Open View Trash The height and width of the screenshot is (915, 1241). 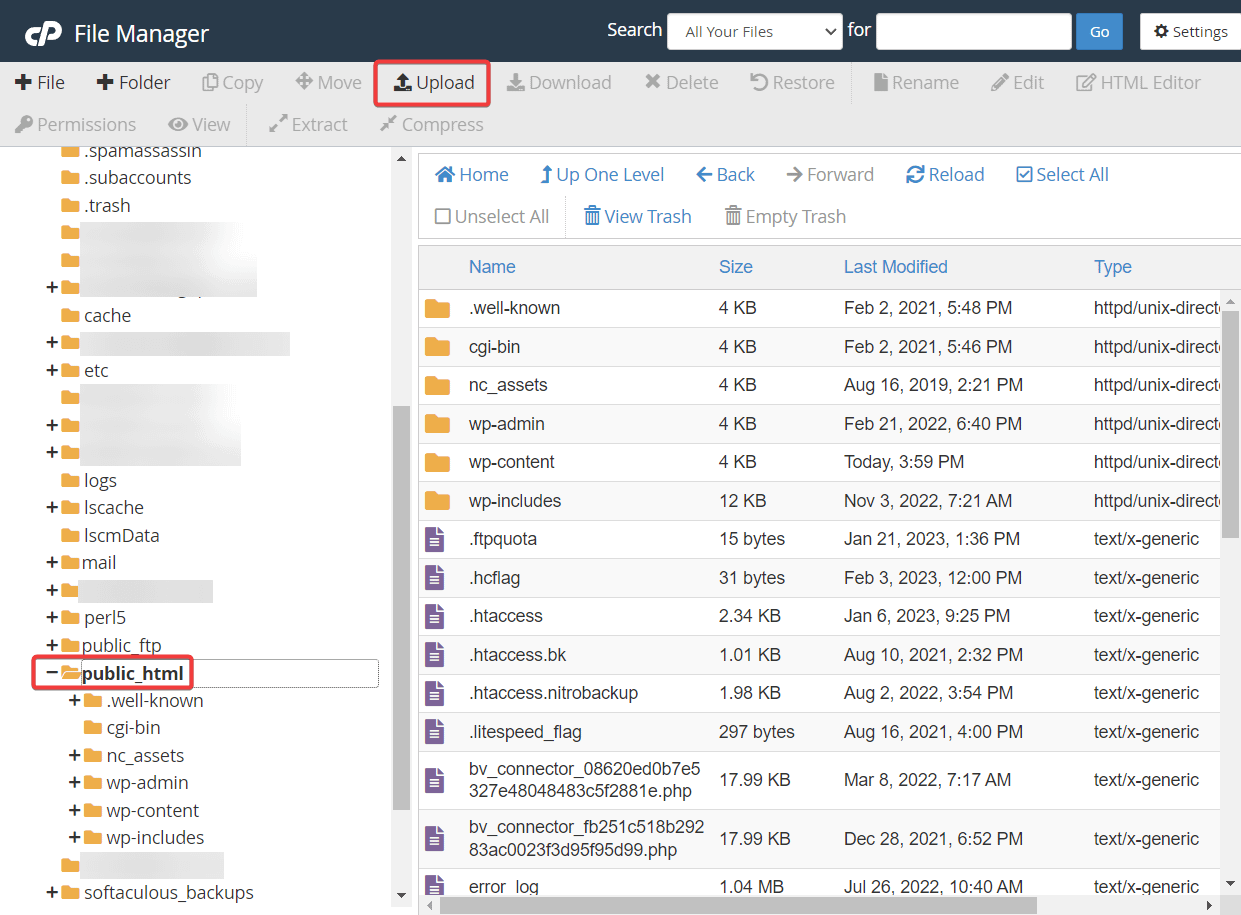pos(637,216)
